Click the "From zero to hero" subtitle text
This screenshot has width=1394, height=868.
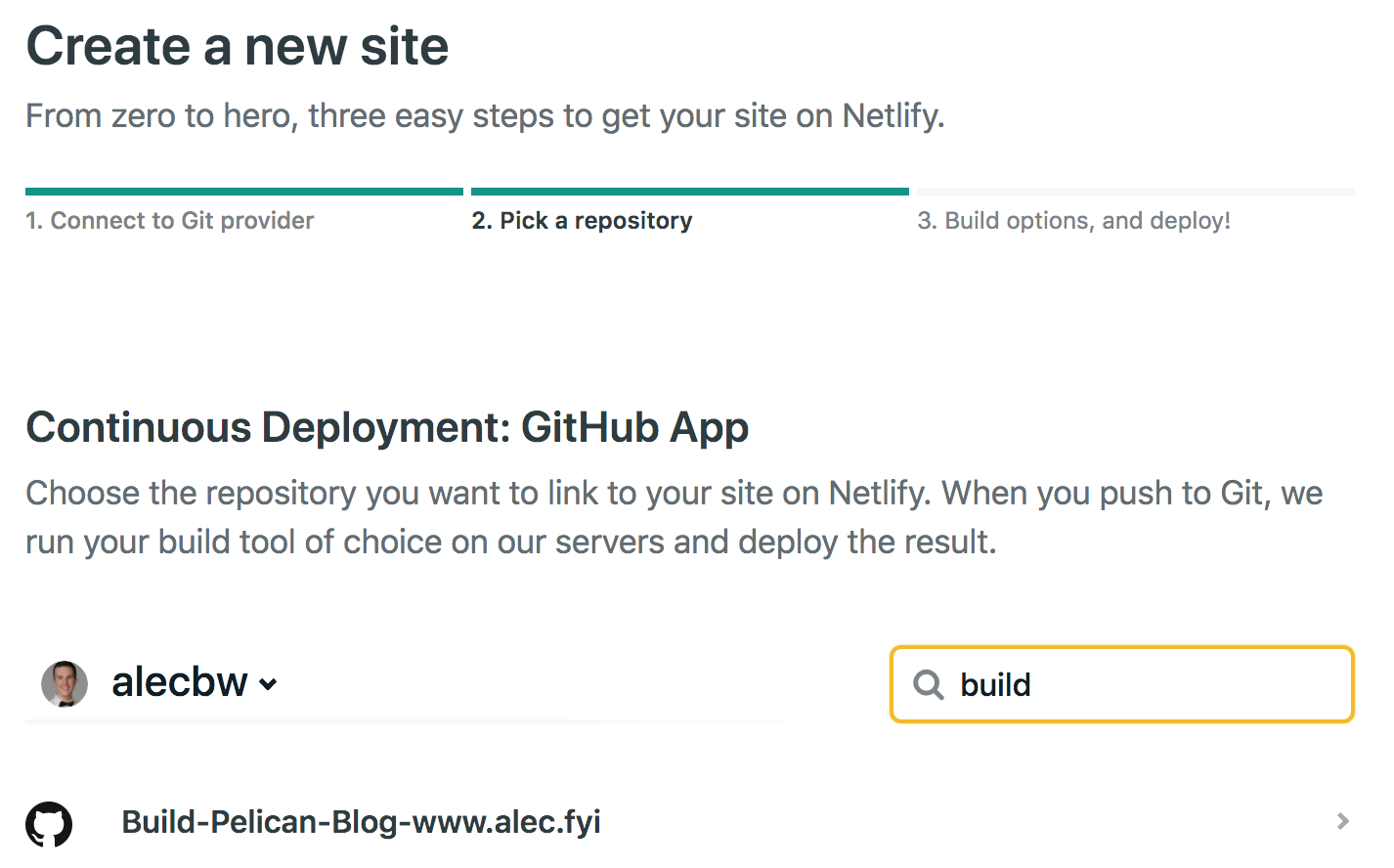point(485,115)
